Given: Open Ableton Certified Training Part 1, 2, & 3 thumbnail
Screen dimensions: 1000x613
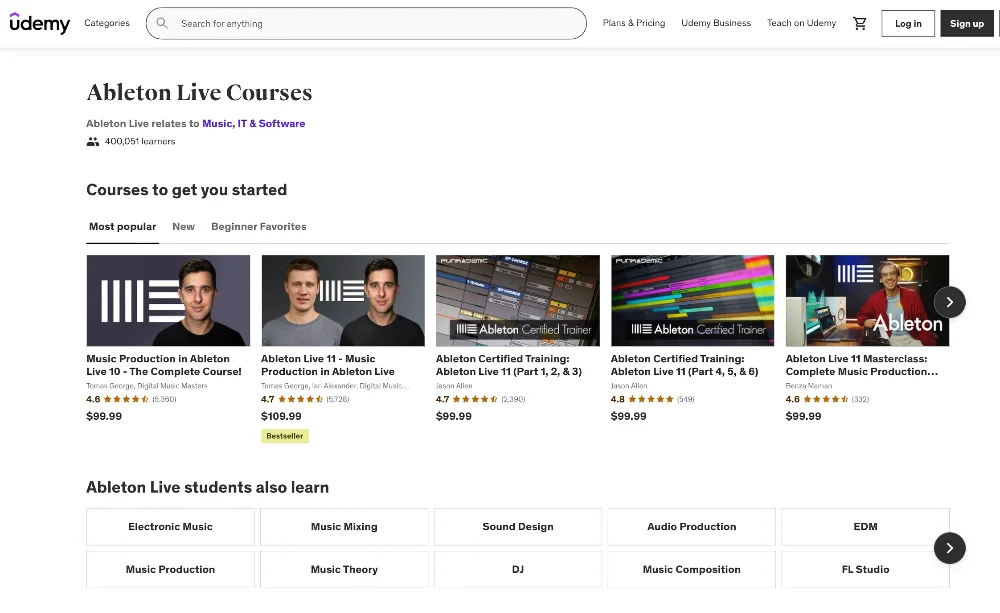Looking at the screenshot, I should pyautogui.click(x=518, y=300).
